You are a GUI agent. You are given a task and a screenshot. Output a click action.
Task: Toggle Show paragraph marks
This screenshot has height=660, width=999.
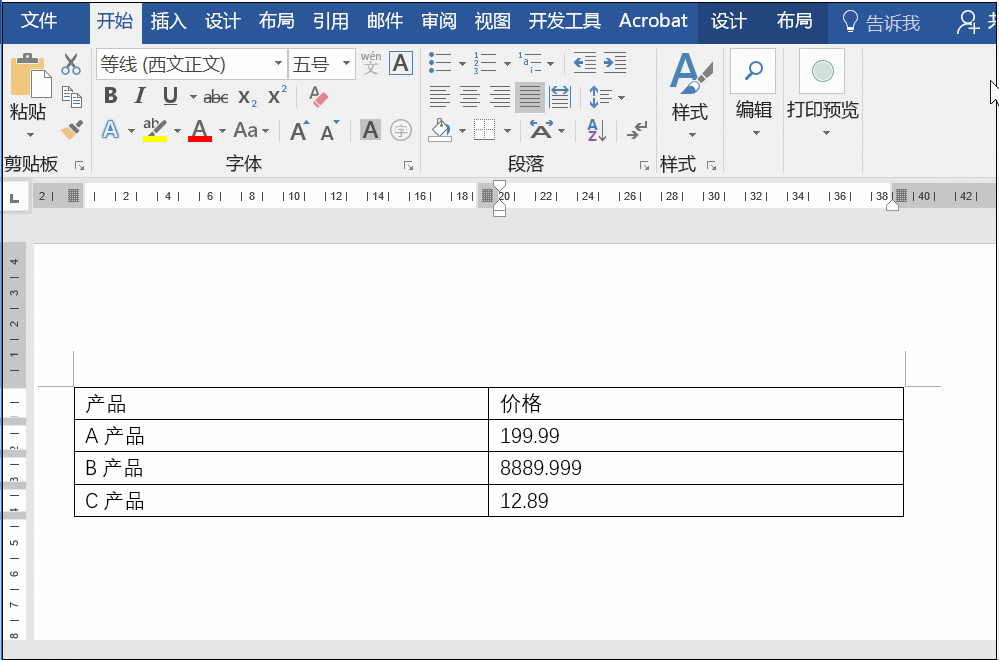636,130
